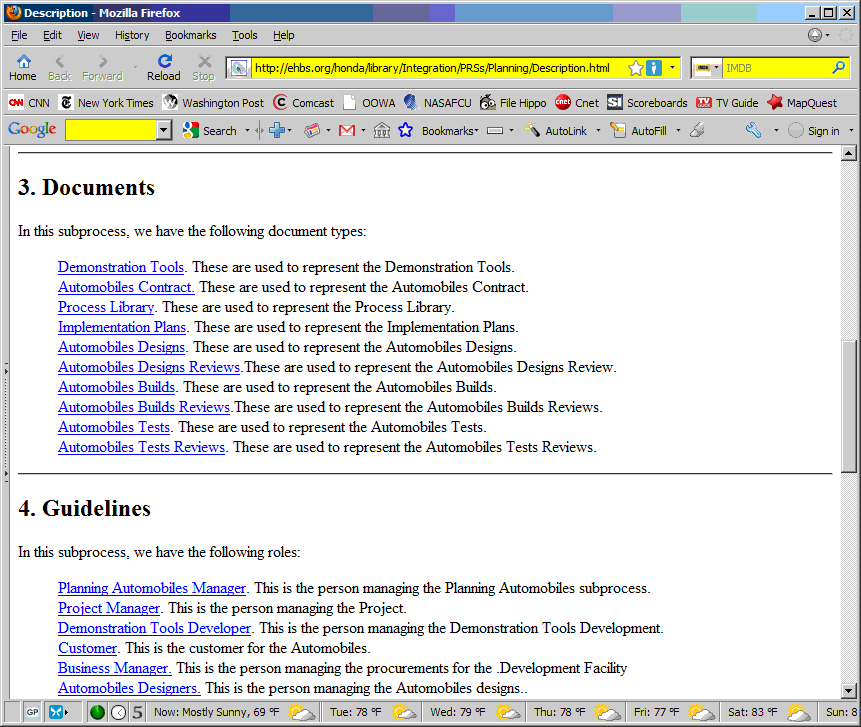Click the Google toolbar bookmark star
The height and width of the screenshot is (727, 861).
click(405, 131)
